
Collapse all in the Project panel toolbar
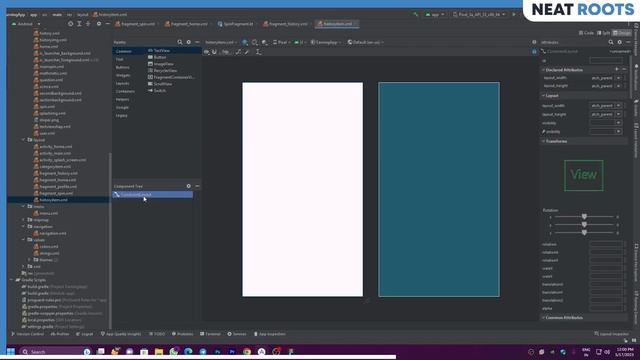88,24
